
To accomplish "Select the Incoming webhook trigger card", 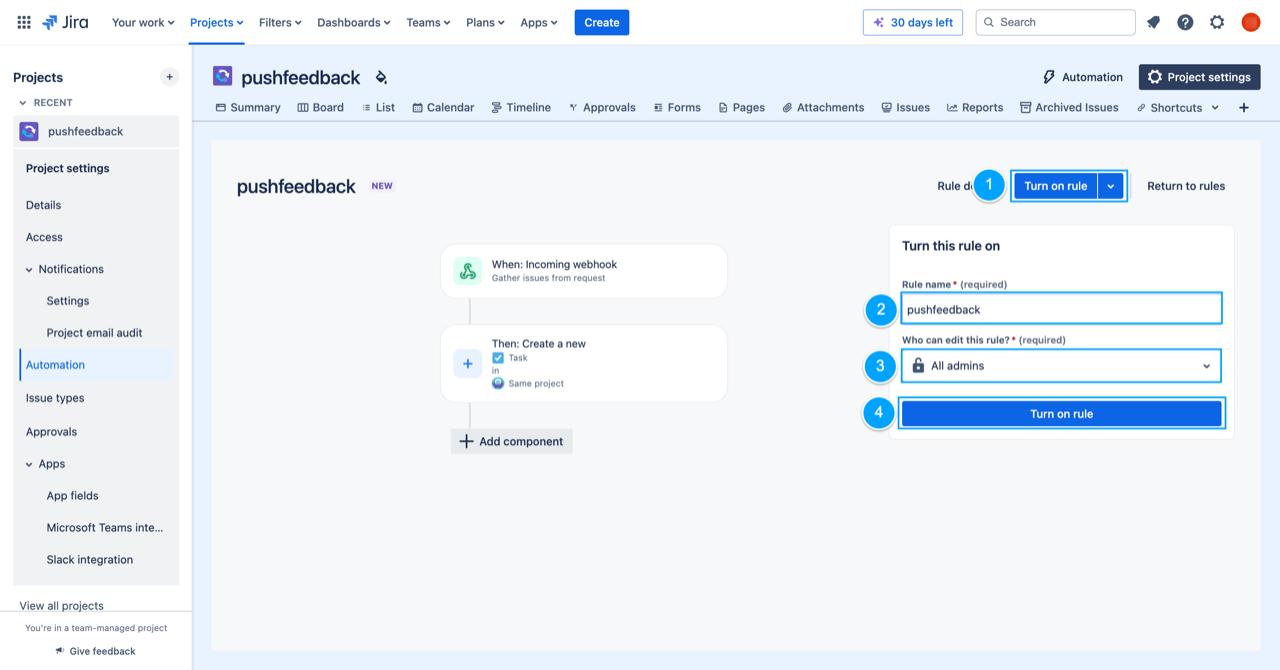I will pyautogui.click(x=584, y=271).
